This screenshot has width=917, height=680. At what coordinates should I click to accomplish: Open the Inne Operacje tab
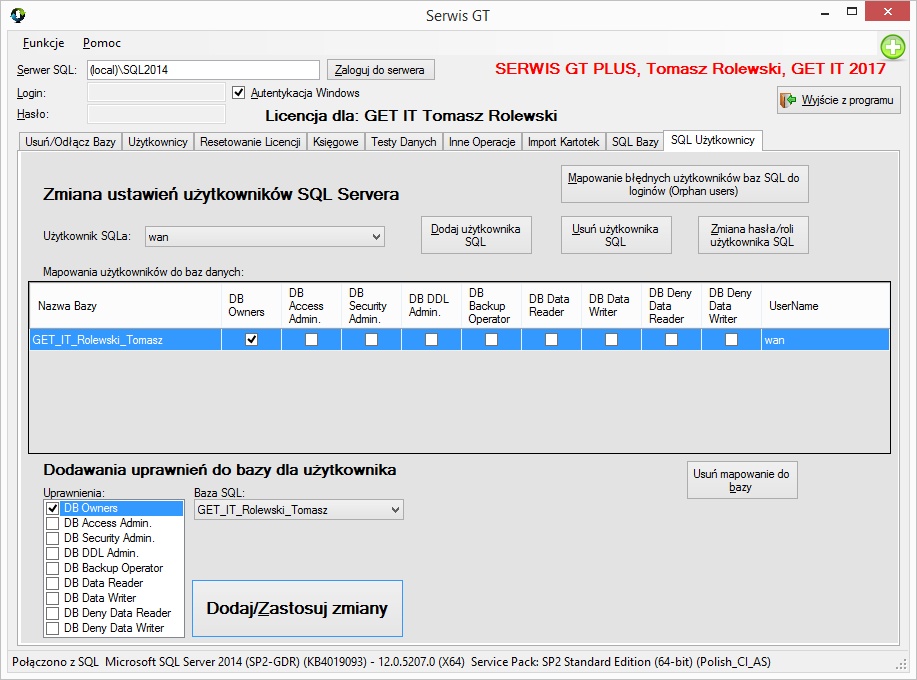pyautogui.click(x=482, y=141)
